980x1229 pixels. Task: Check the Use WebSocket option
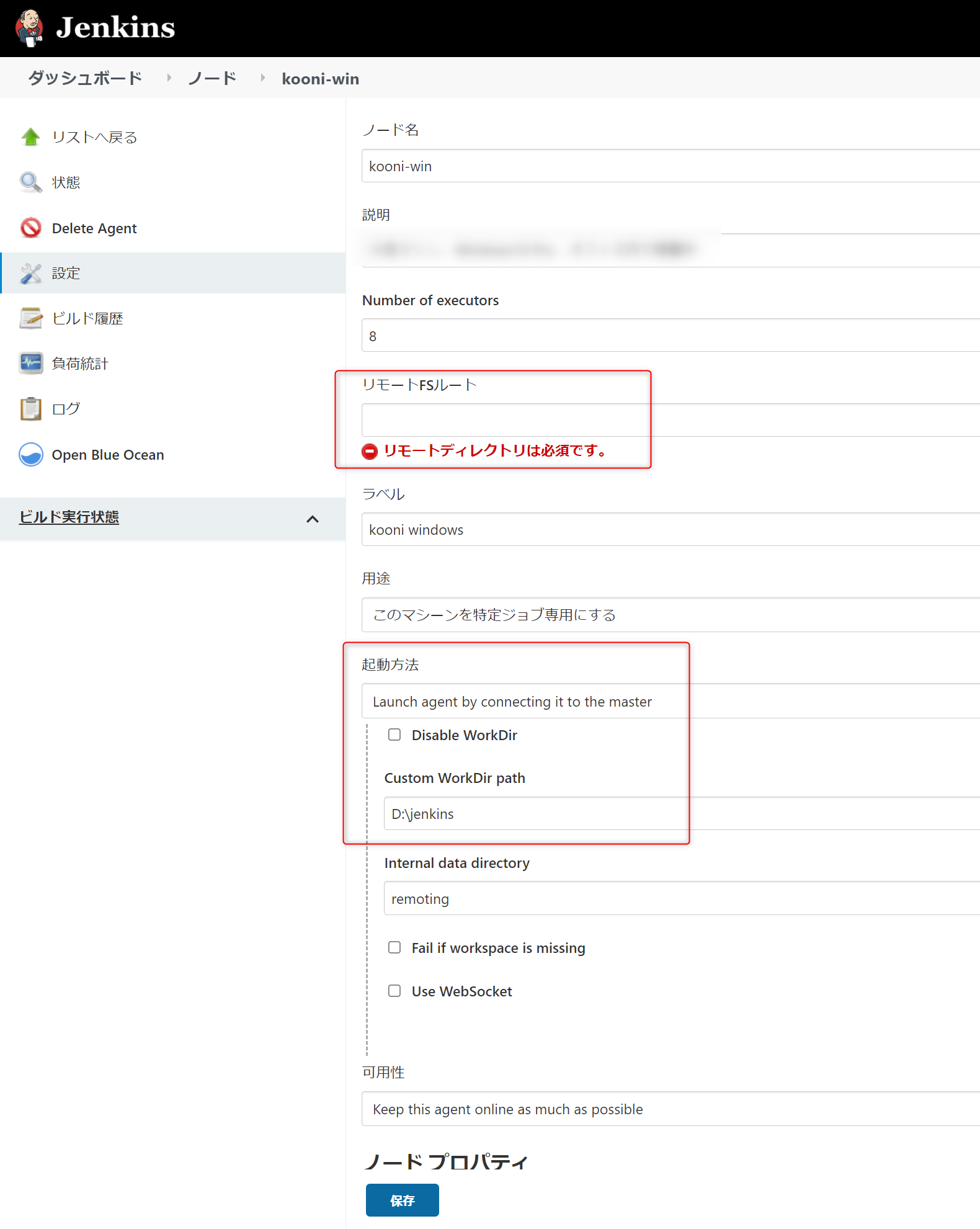tap(394, 991)
